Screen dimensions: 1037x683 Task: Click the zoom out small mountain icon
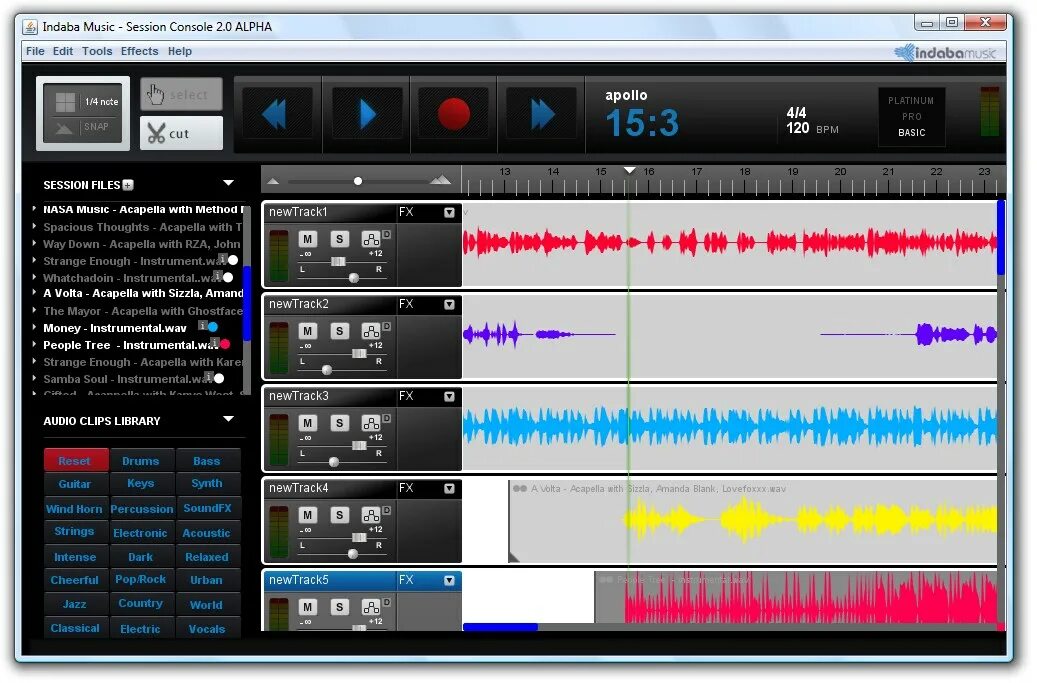pyautogui.click(x=273, y=182)
